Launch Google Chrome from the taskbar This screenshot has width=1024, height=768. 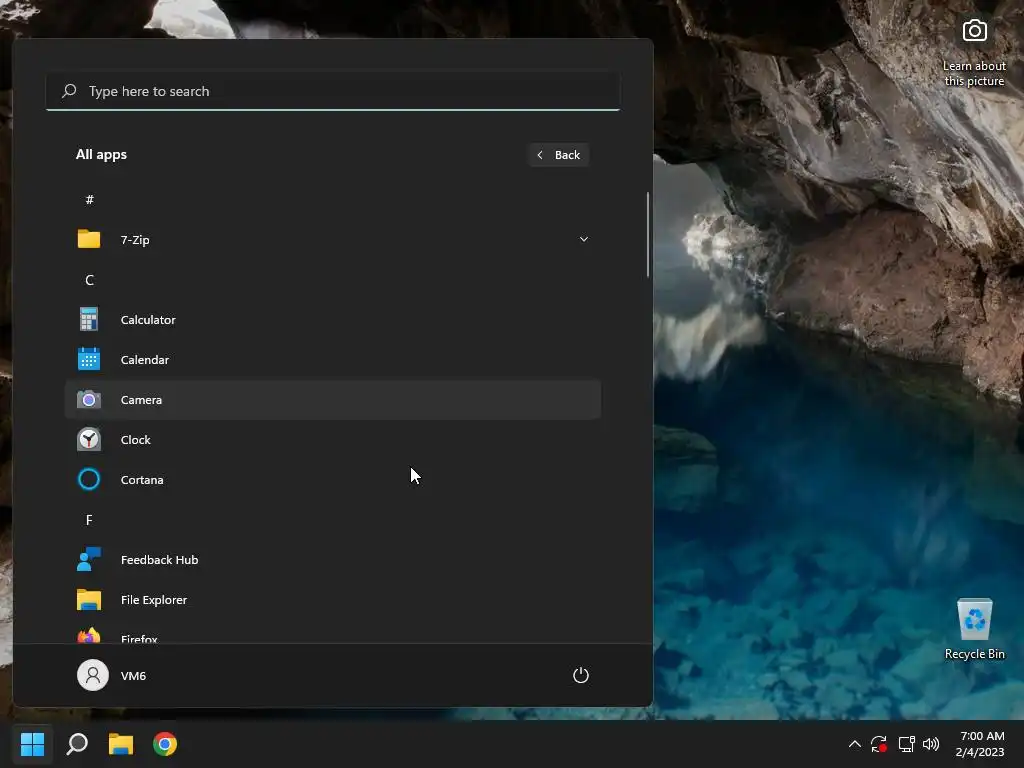coord(165,744)
